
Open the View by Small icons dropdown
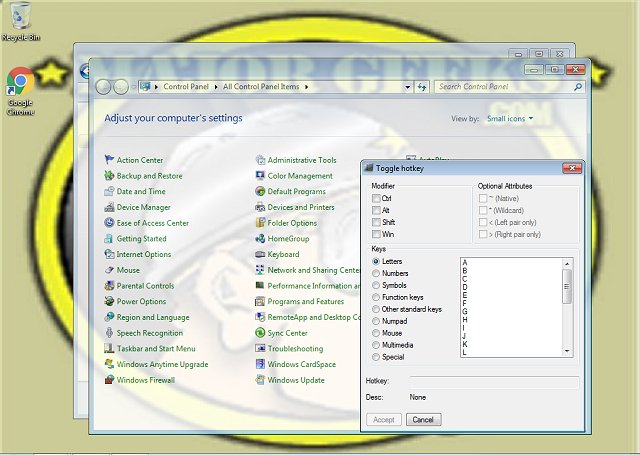tap(510, 119)
